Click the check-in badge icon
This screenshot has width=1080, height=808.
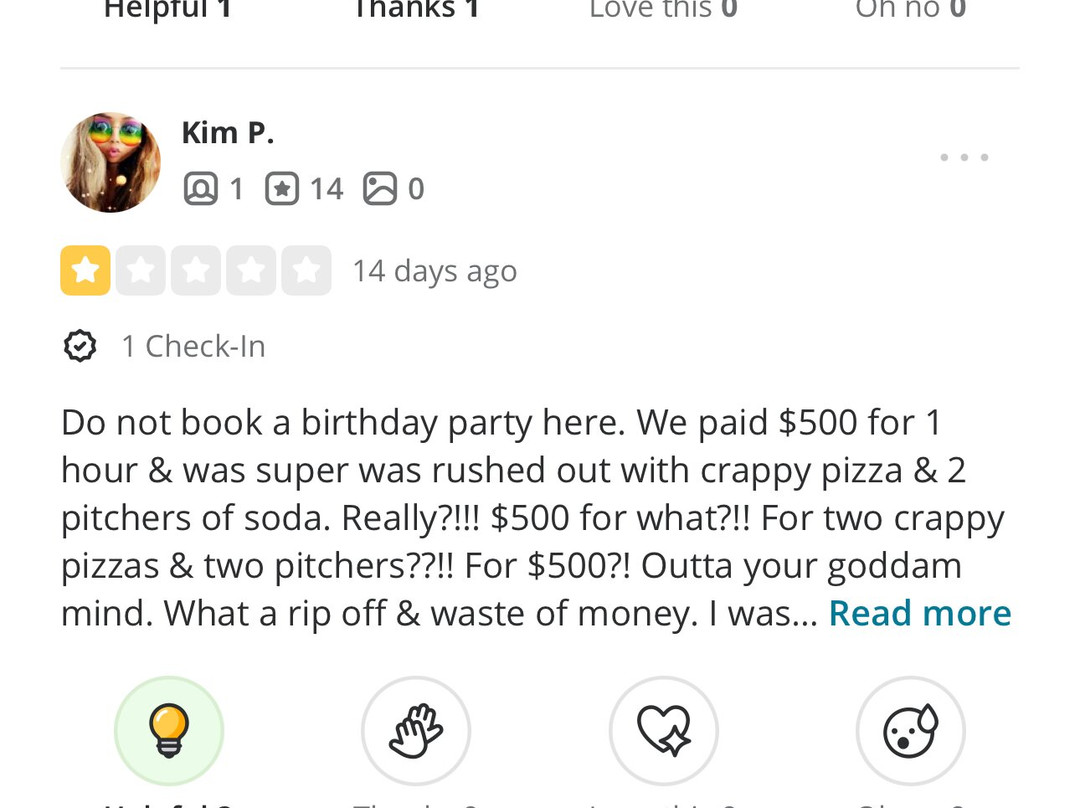pyautogui.click(x=80, y=346)
